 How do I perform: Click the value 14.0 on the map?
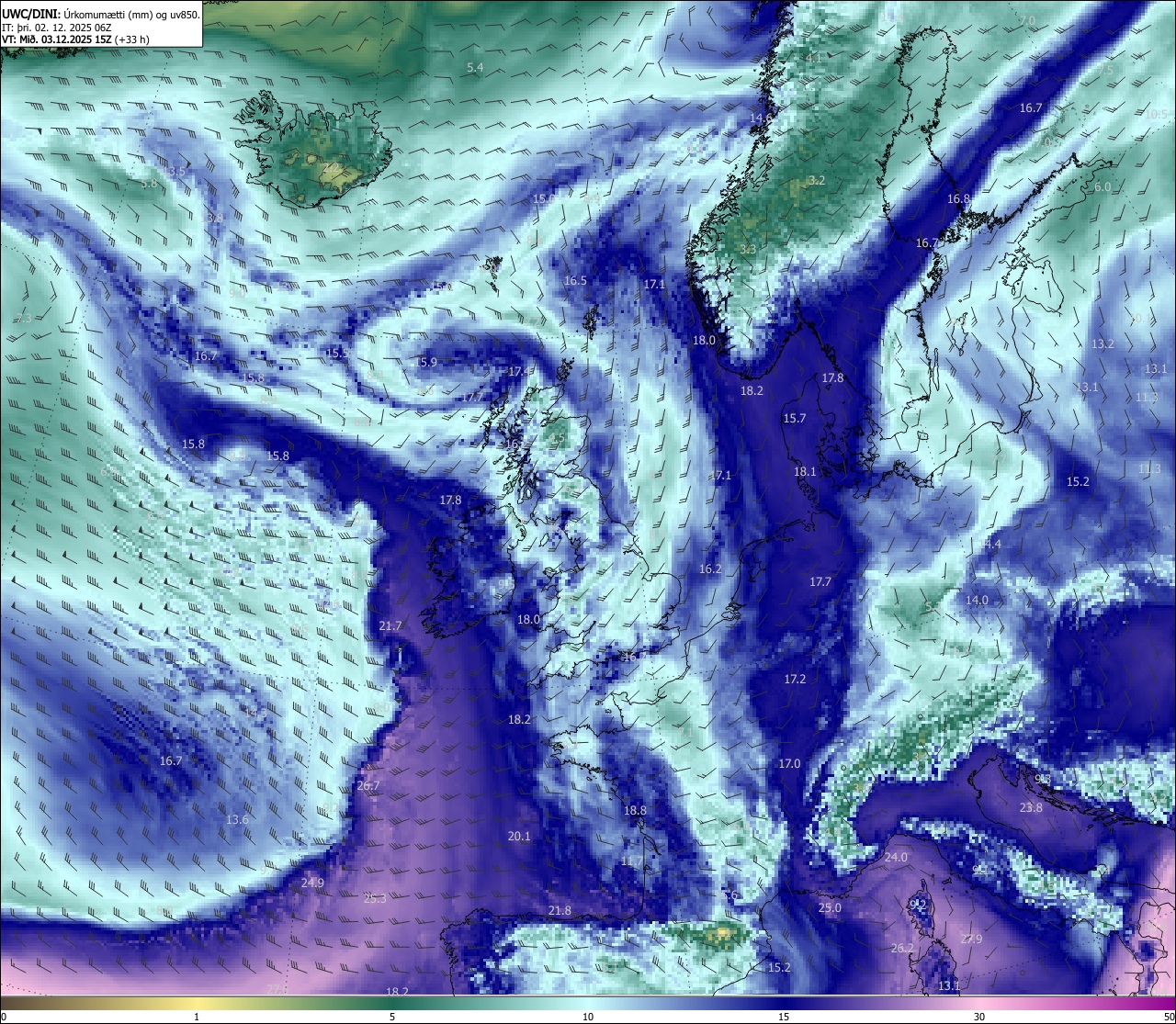pyautogui.click(x=977, y=601)
